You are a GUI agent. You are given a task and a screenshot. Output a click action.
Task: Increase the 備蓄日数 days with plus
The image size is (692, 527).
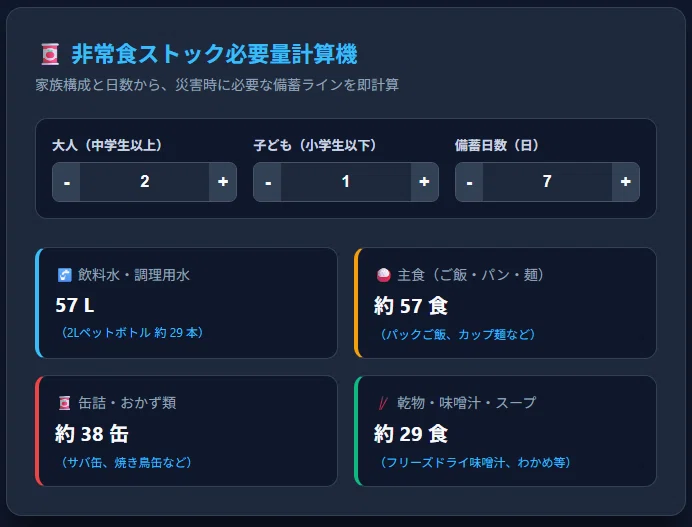(x=626, y=182)
